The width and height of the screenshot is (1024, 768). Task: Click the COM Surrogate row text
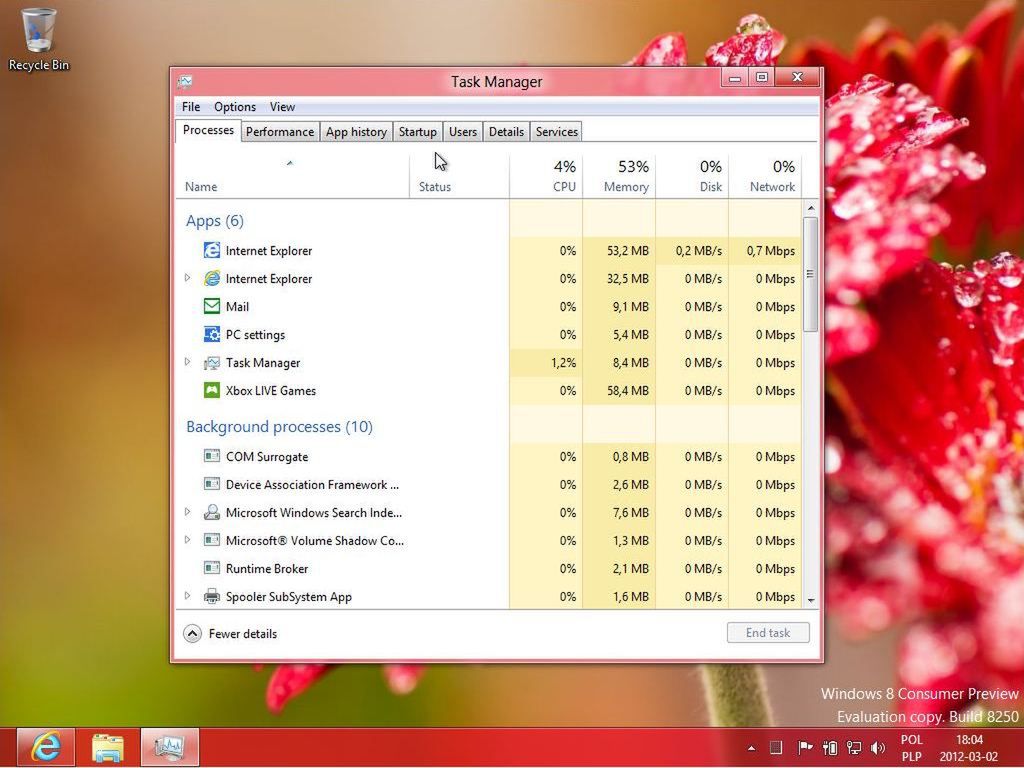point(266,456)
